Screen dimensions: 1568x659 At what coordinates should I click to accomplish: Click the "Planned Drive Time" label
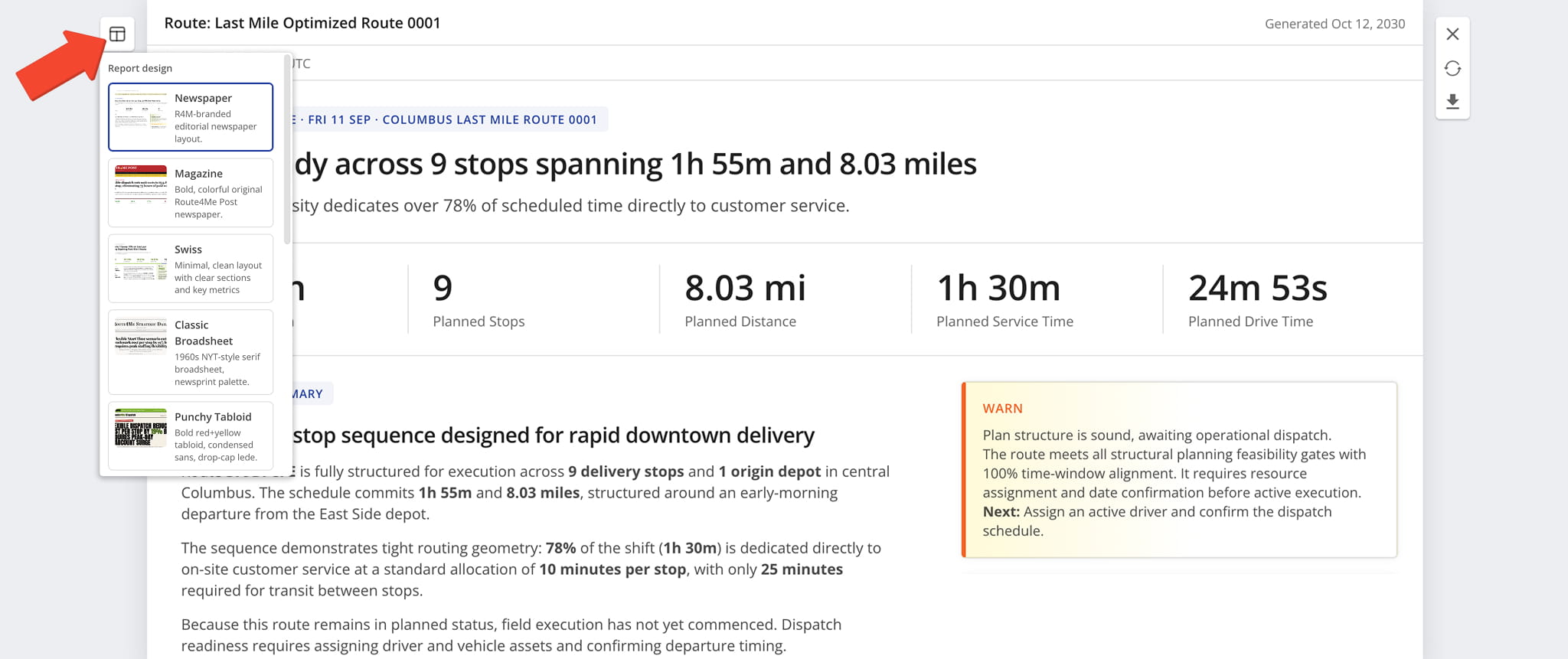(x=1250, y=321)
